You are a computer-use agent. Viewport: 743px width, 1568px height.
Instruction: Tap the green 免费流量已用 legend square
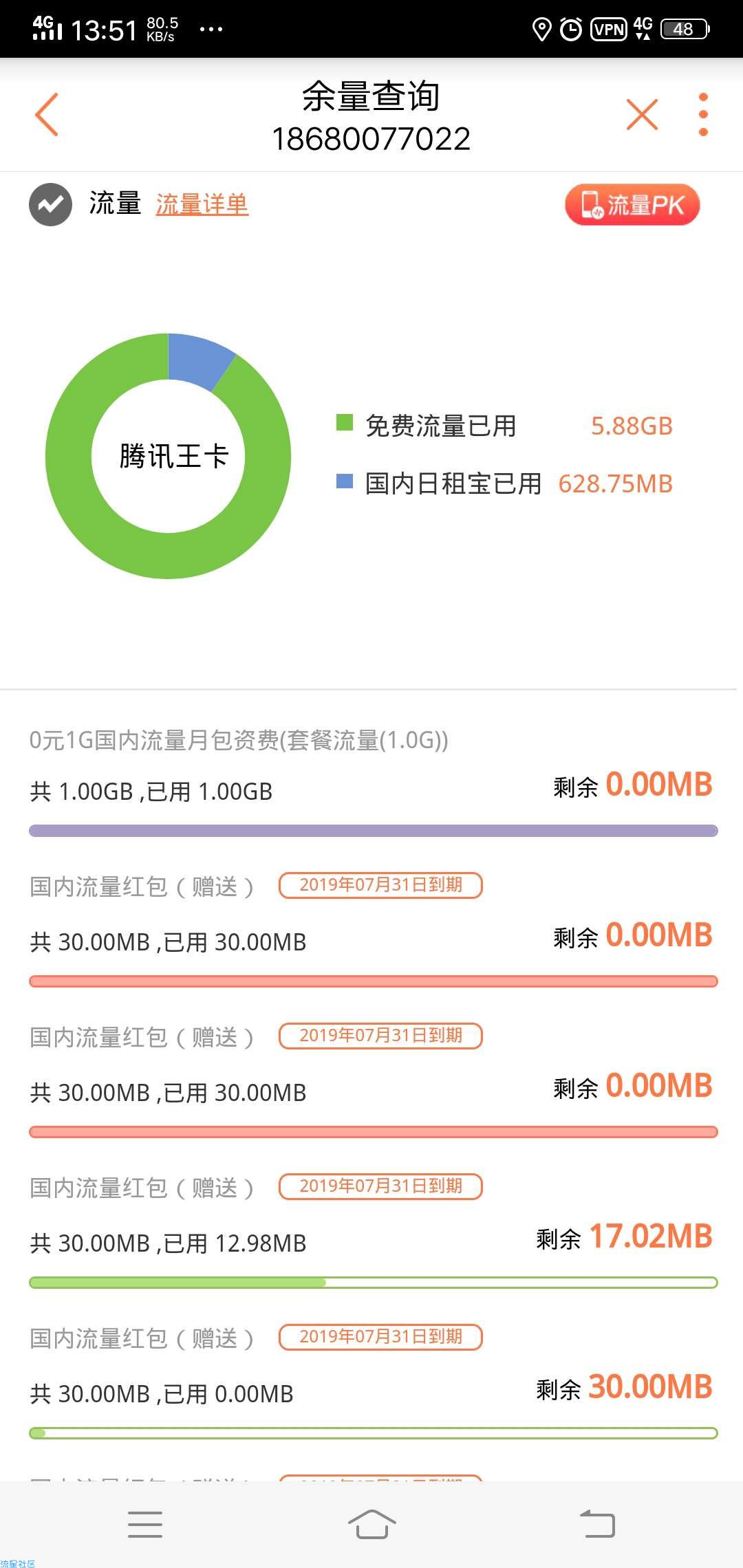tap(344, 422)
